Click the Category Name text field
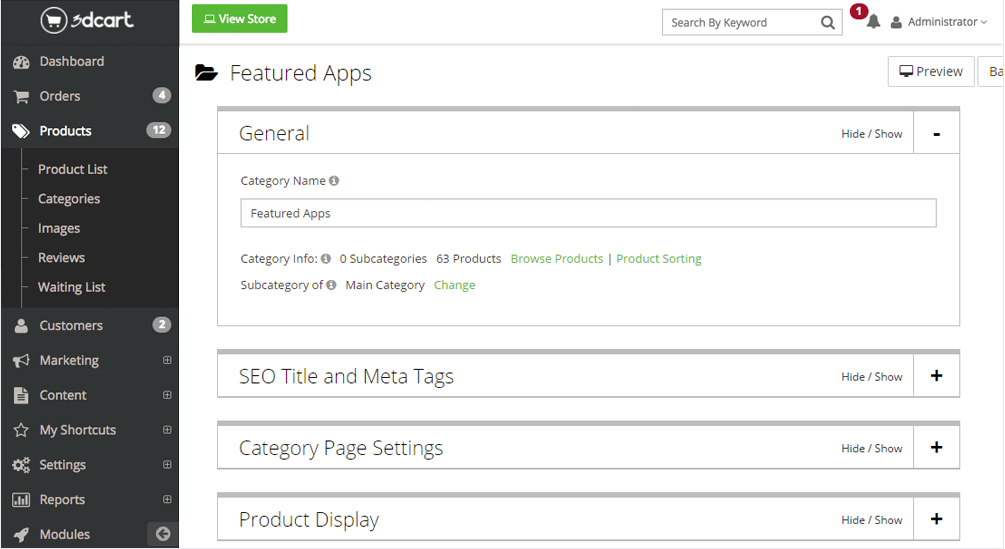The width and height of the screenshot is (1005, 549). [x=588, y=213]
